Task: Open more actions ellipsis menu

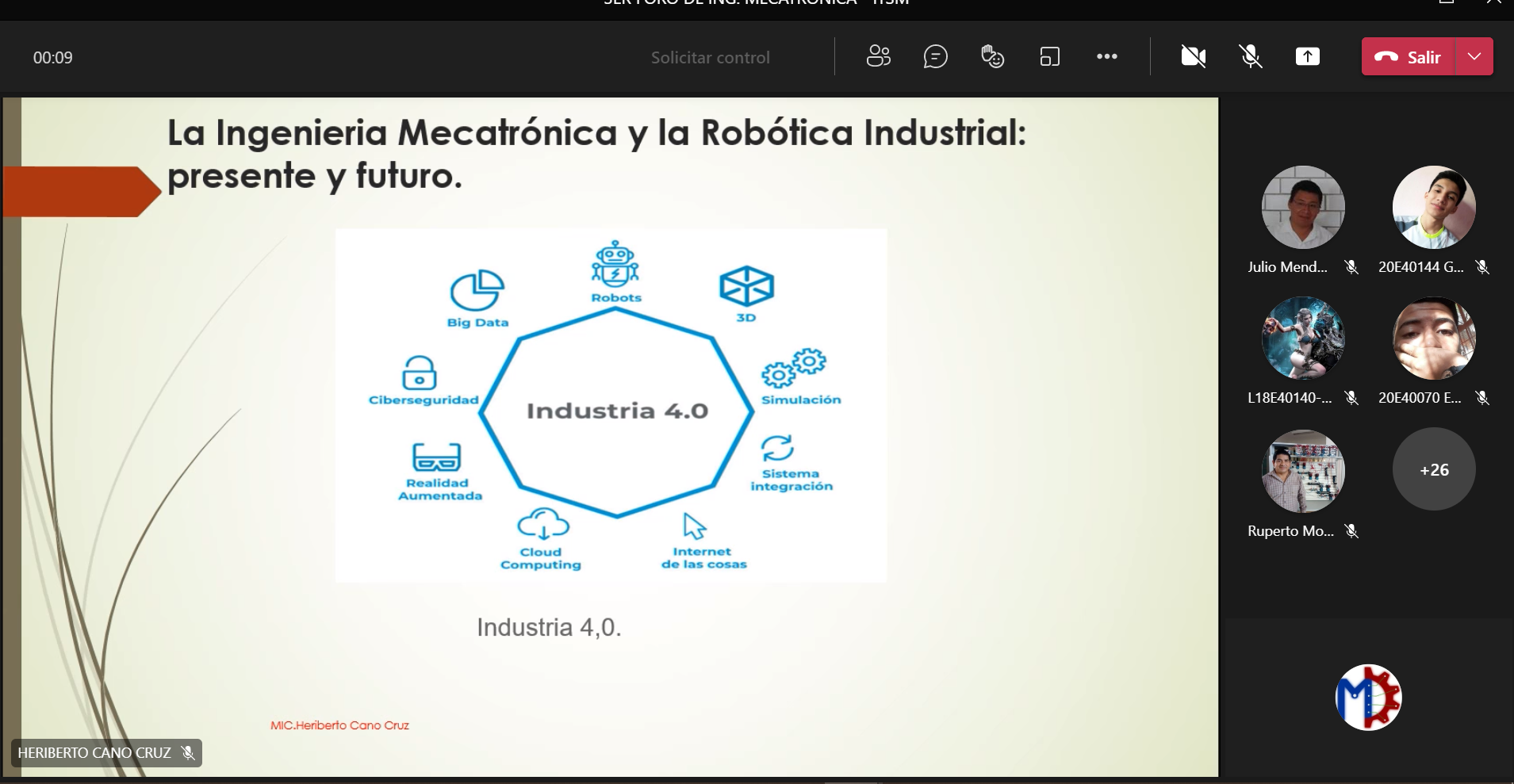Action: point(1106,56)
